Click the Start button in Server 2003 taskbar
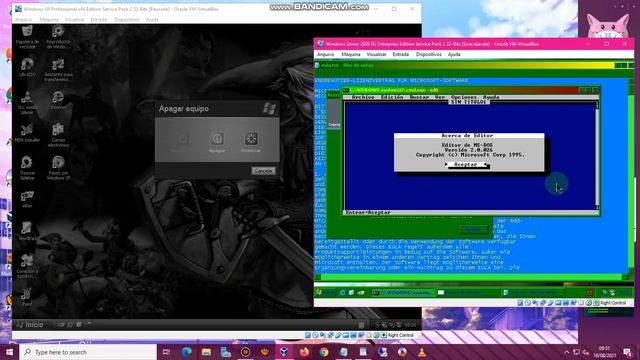The height and width of the screenshot is (360, 640). pyautogui.click(x=326, y=293)
